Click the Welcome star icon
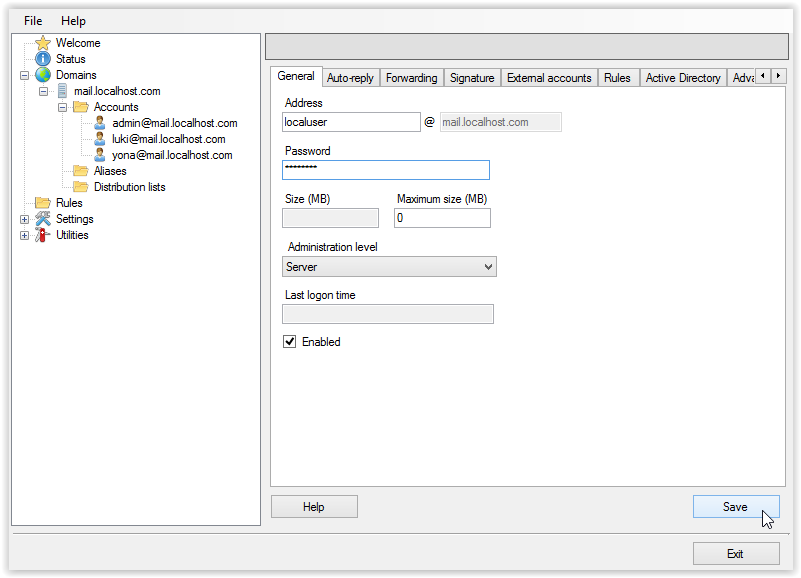 (x=43, y=43)
